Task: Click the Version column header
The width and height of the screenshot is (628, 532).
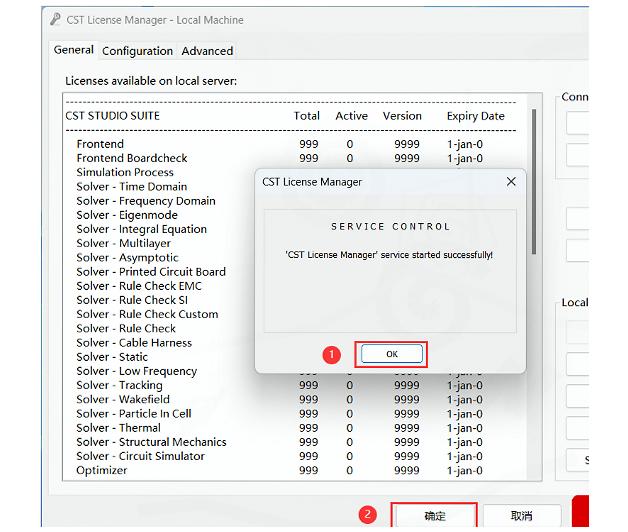Action: point(402,116)
